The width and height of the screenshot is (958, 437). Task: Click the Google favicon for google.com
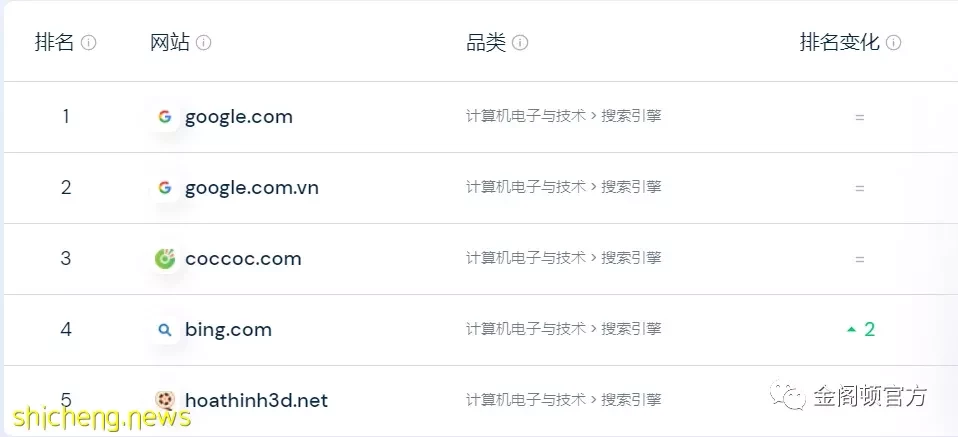tap(165, 117)
